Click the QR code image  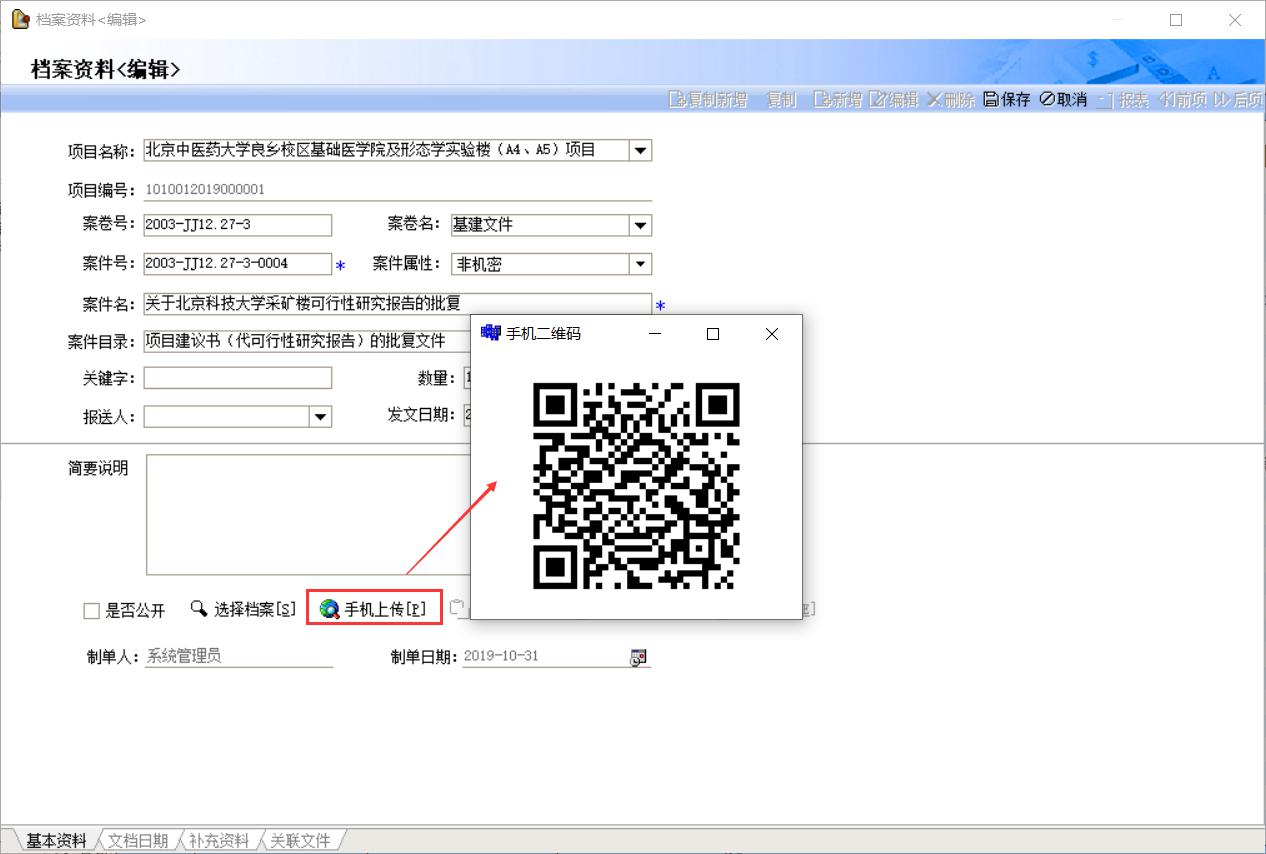coord(636,486)
